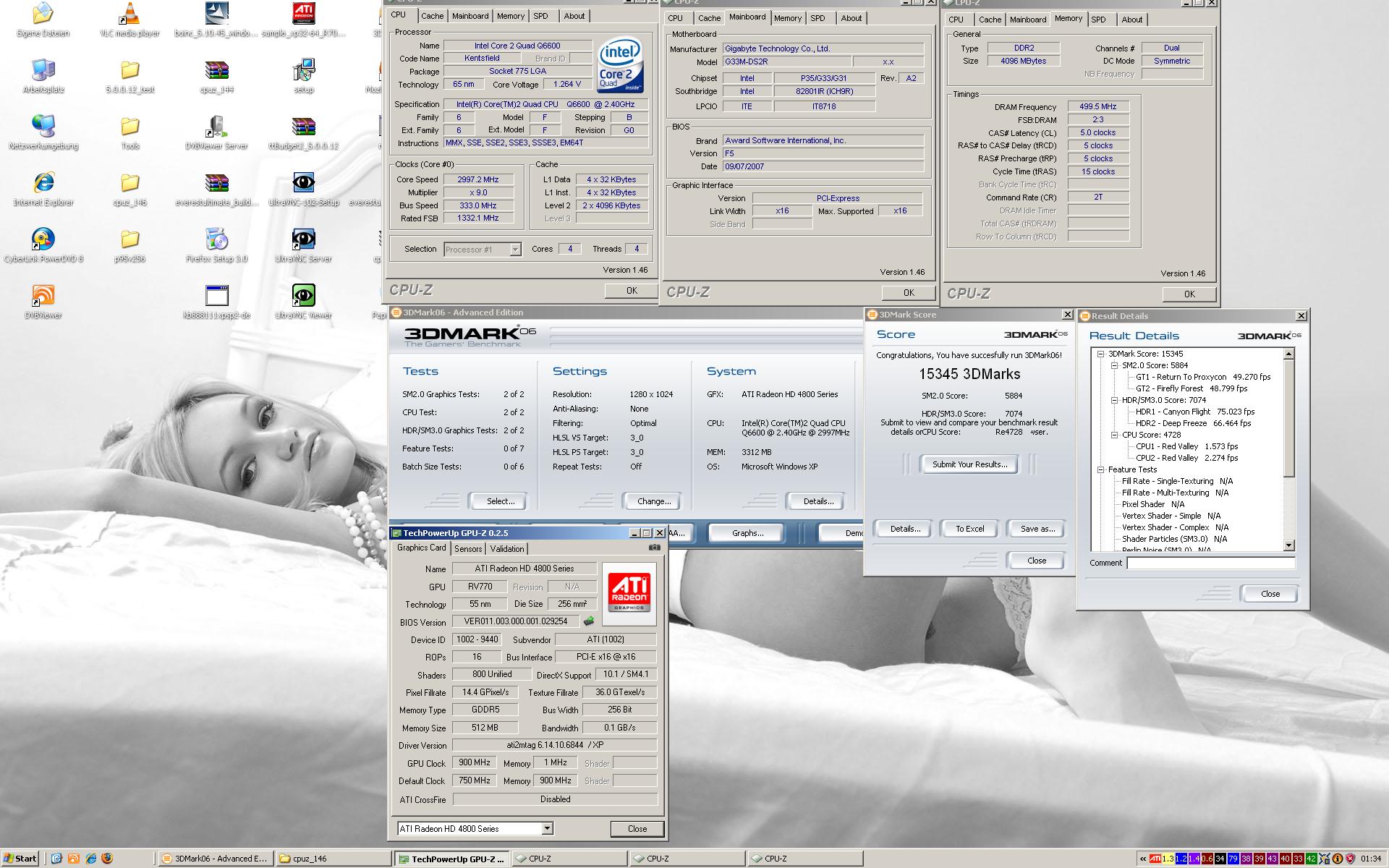Screen dimensions: 1389x868
Task: Switch to 3DMark06 taskbar button
Action: coord(215,859)
